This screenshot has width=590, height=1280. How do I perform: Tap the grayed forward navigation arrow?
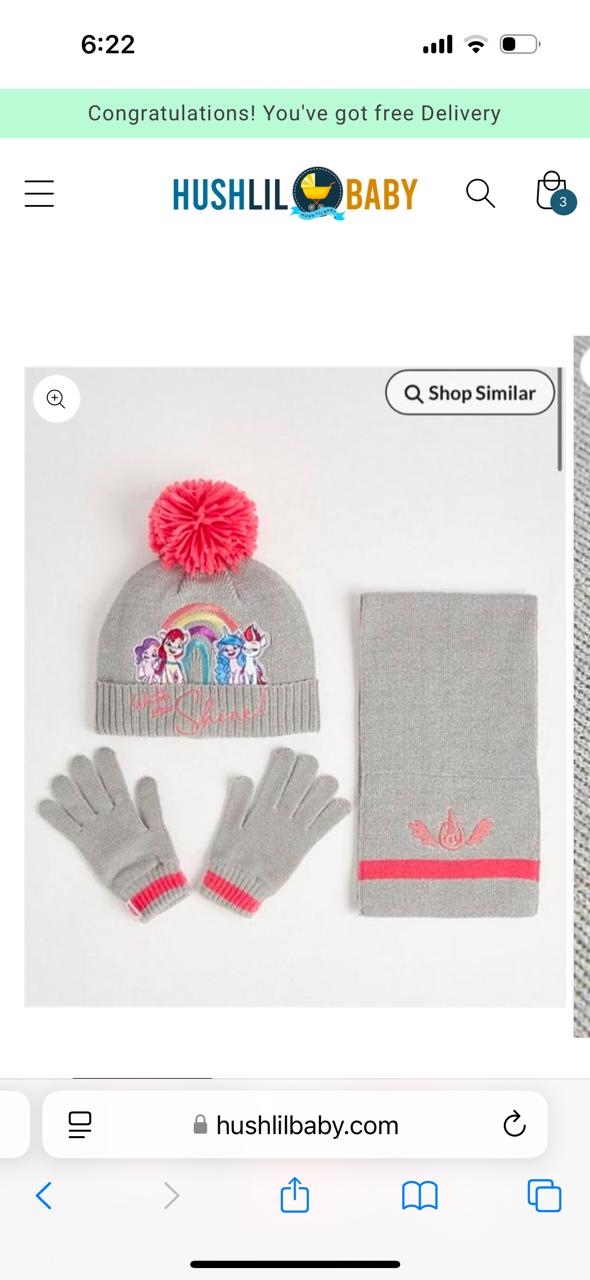[171, 1195]
